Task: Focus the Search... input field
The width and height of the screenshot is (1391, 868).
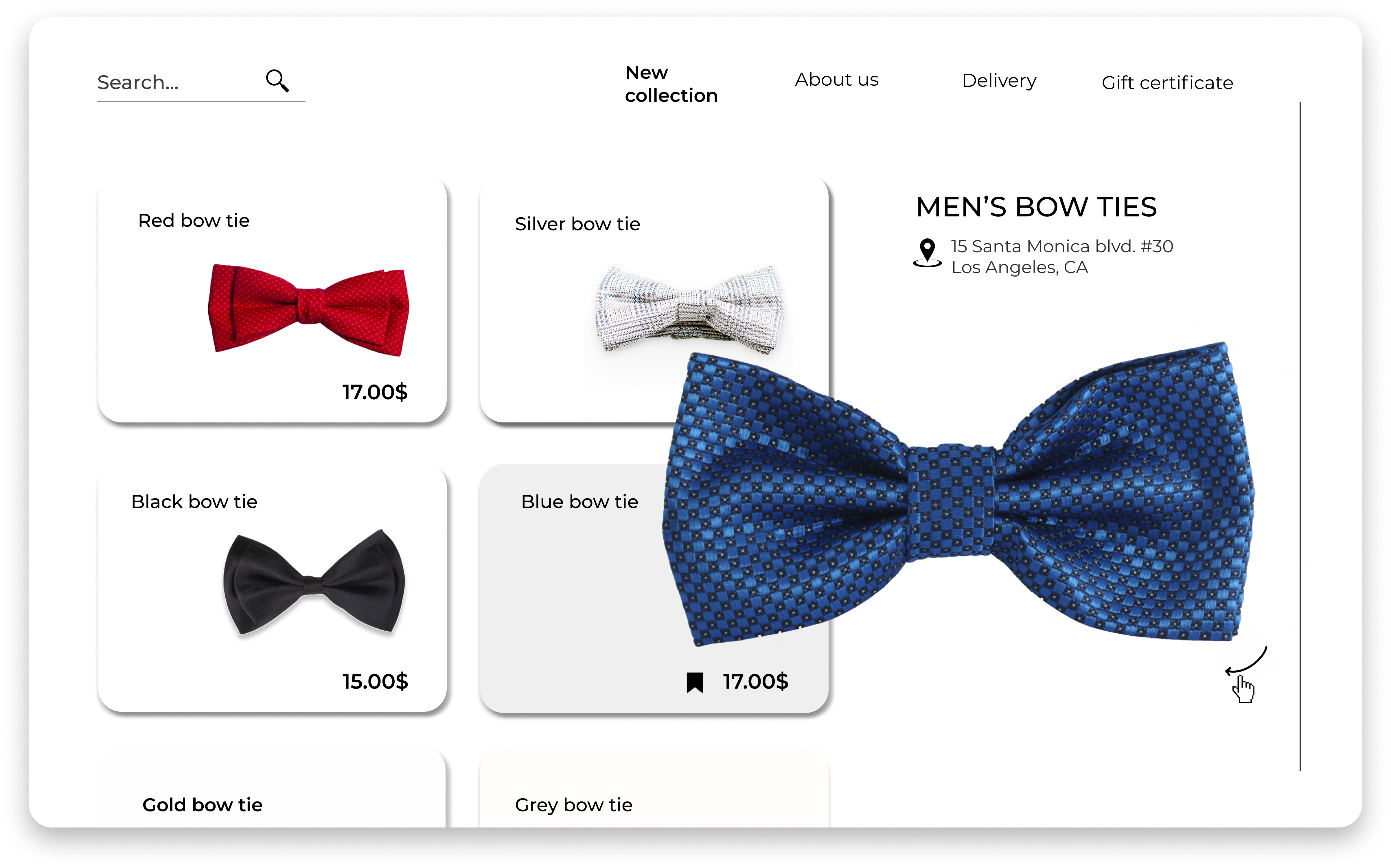Action: 201,83
